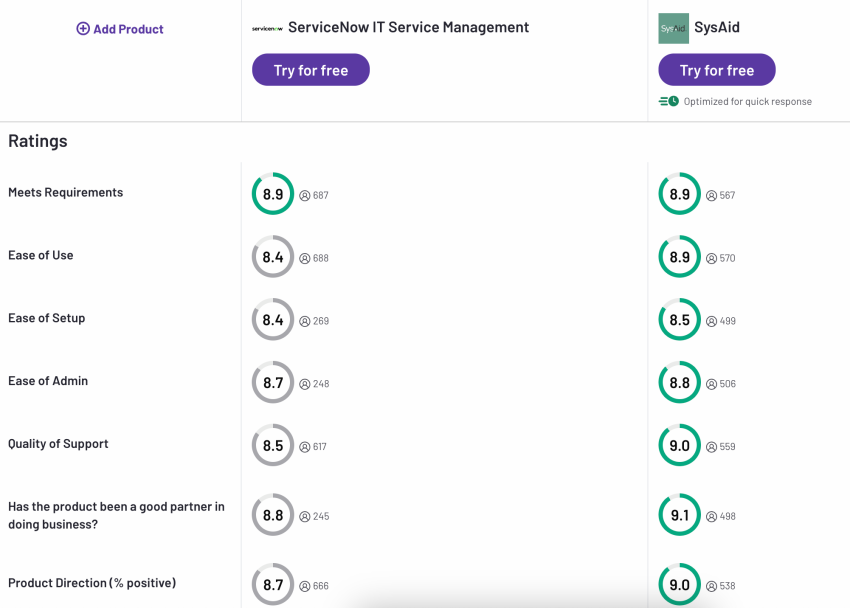Click ServiceNow's 8.7 Product Direction score
This screenshot has height=608, width=850.
point(273,585)
